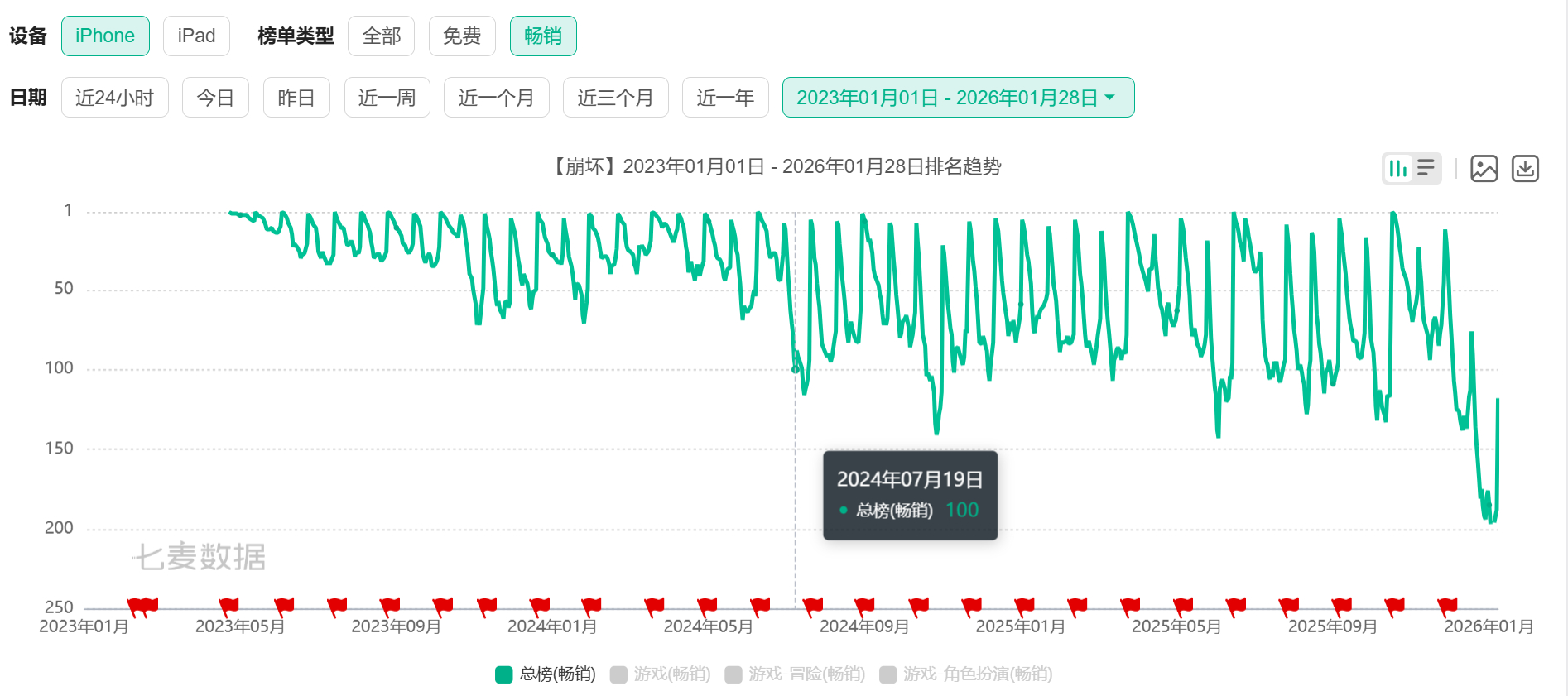Select the iPad device tab
Screen dimensions: 1568x696
[196, 36]
